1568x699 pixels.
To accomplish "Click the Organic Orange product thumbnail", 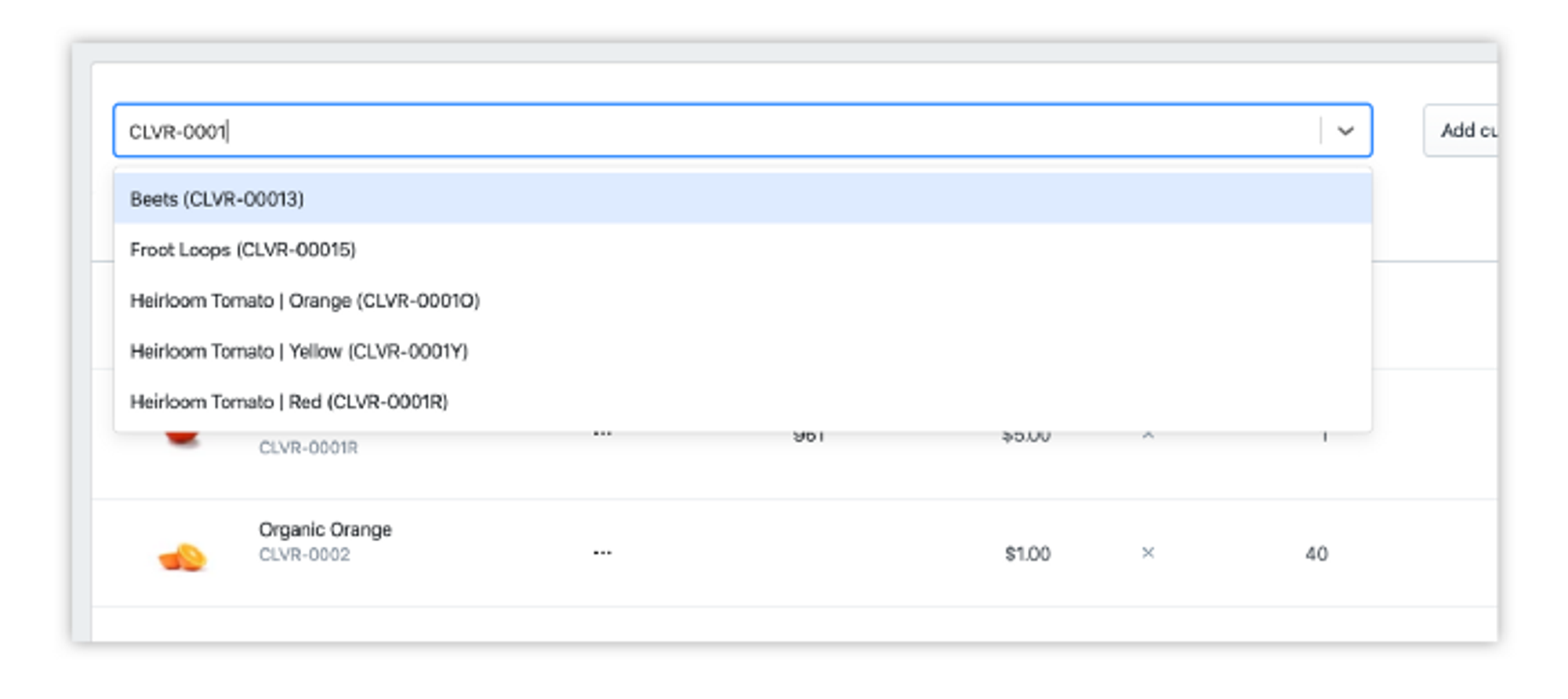I will click(x=183, y=556).
